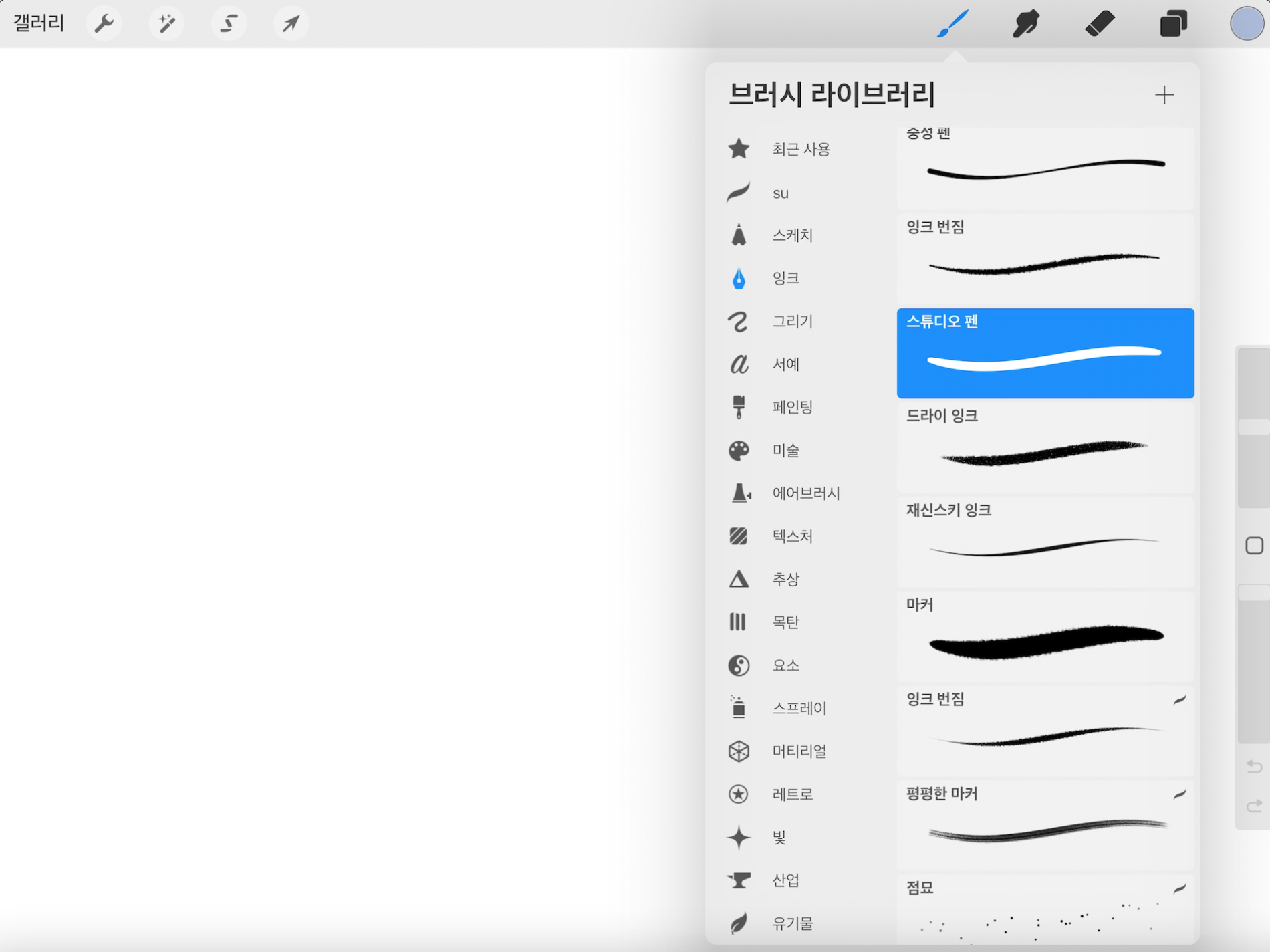Viewport: 1270px width, 952px height.
Task: Open the 에어브러시 category icon
Action: [740, 493]
